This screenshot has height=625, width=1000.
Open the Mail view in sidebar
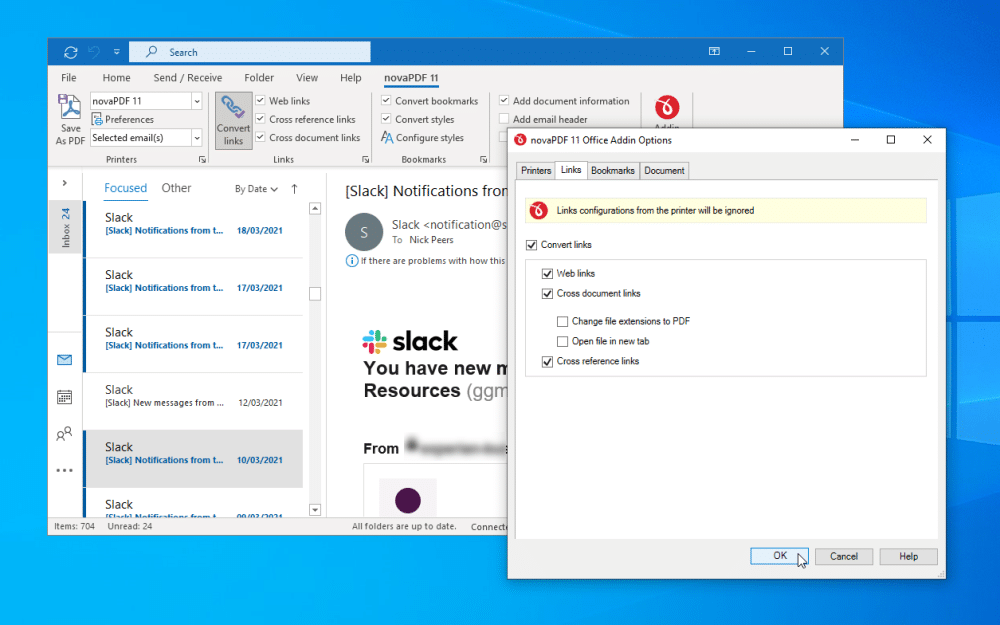coord(64,360)
